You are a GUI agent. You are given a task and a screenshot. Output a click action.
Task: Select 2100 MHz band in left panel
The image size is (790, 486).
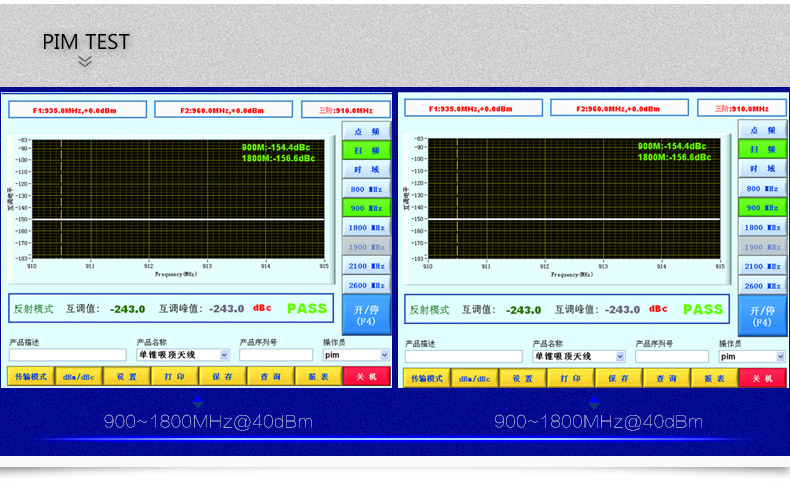click(x=366, y=266)
